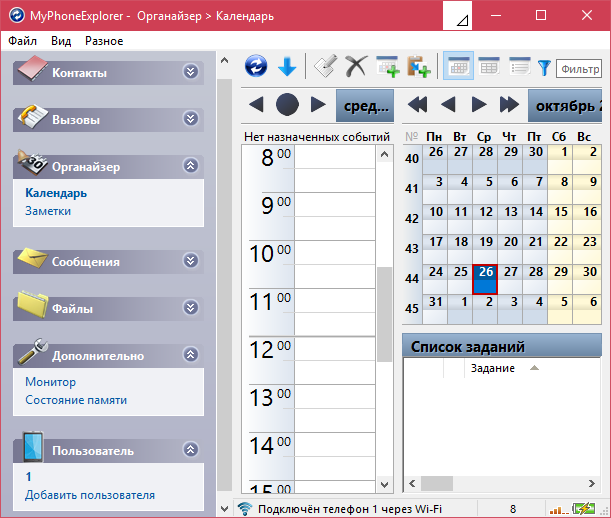Click Добавить пользователя link
The height and width of the screenshot is (518, 611).
(90, 495)
